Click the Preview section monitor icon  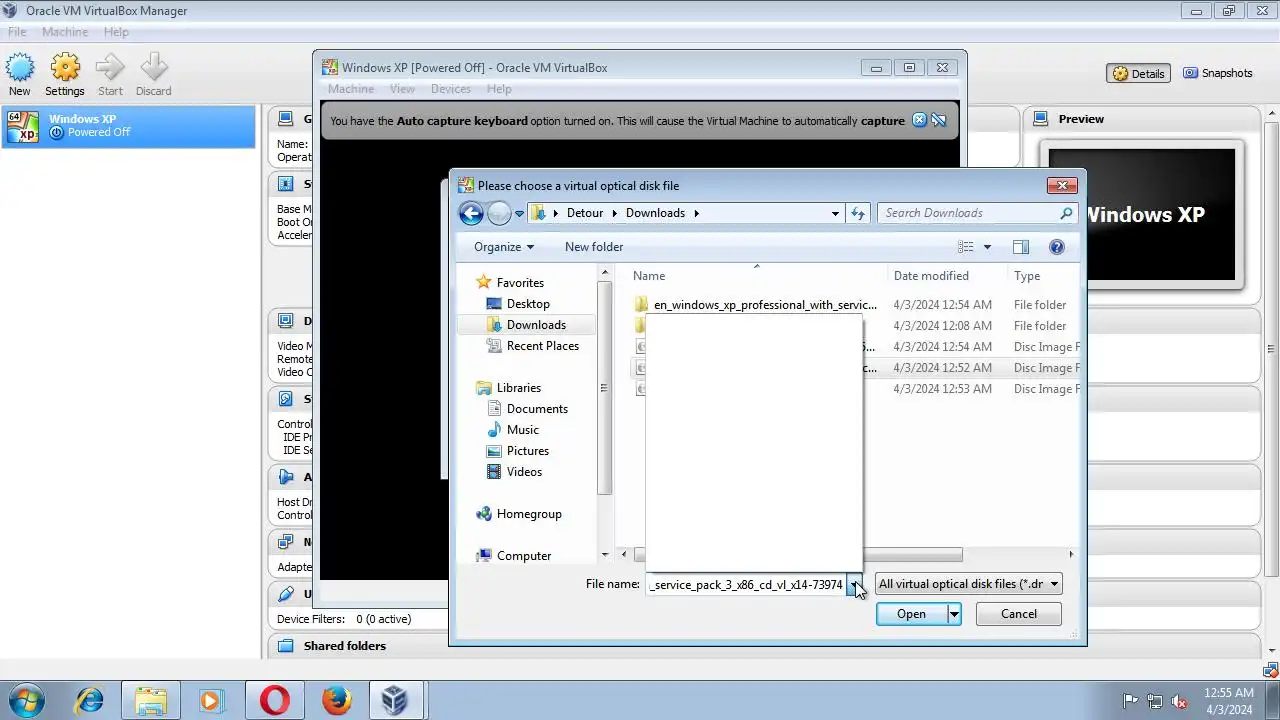coord(1040,119)
